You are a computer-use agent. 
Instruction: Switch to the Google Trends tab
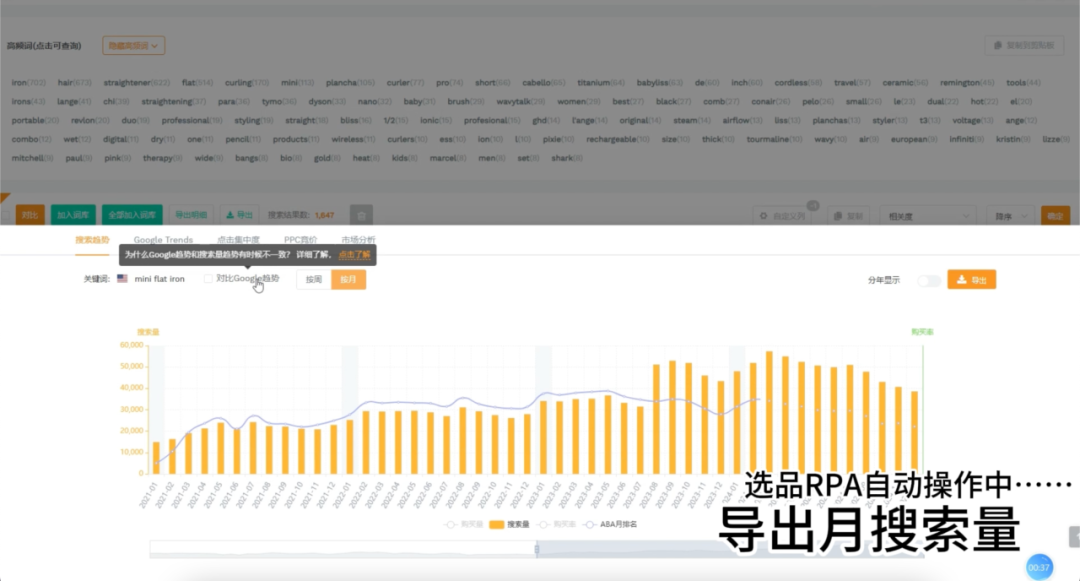coord(163,239)
